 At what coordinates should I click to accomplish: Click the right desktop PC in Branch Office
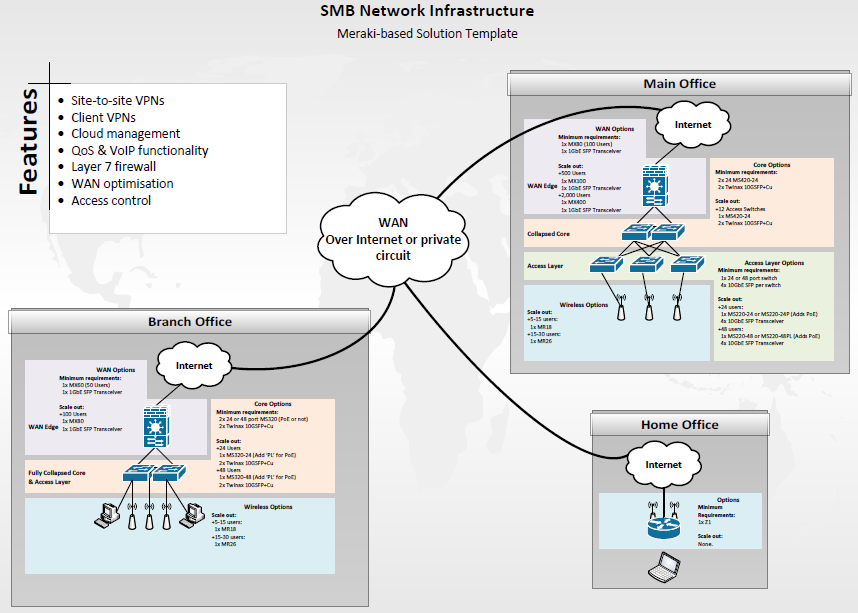tap(193, 516)
